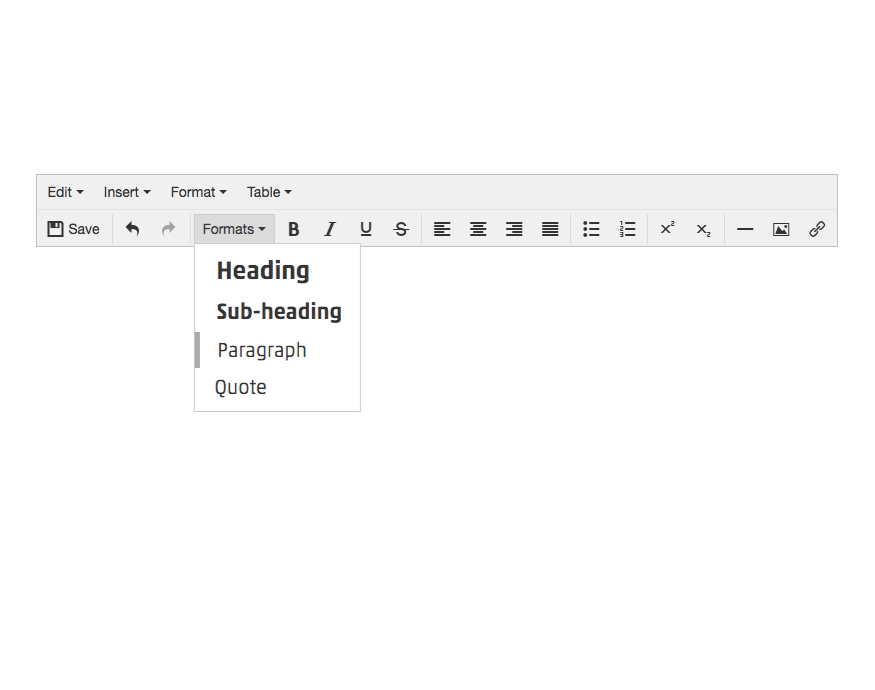Justify the text

550,229
